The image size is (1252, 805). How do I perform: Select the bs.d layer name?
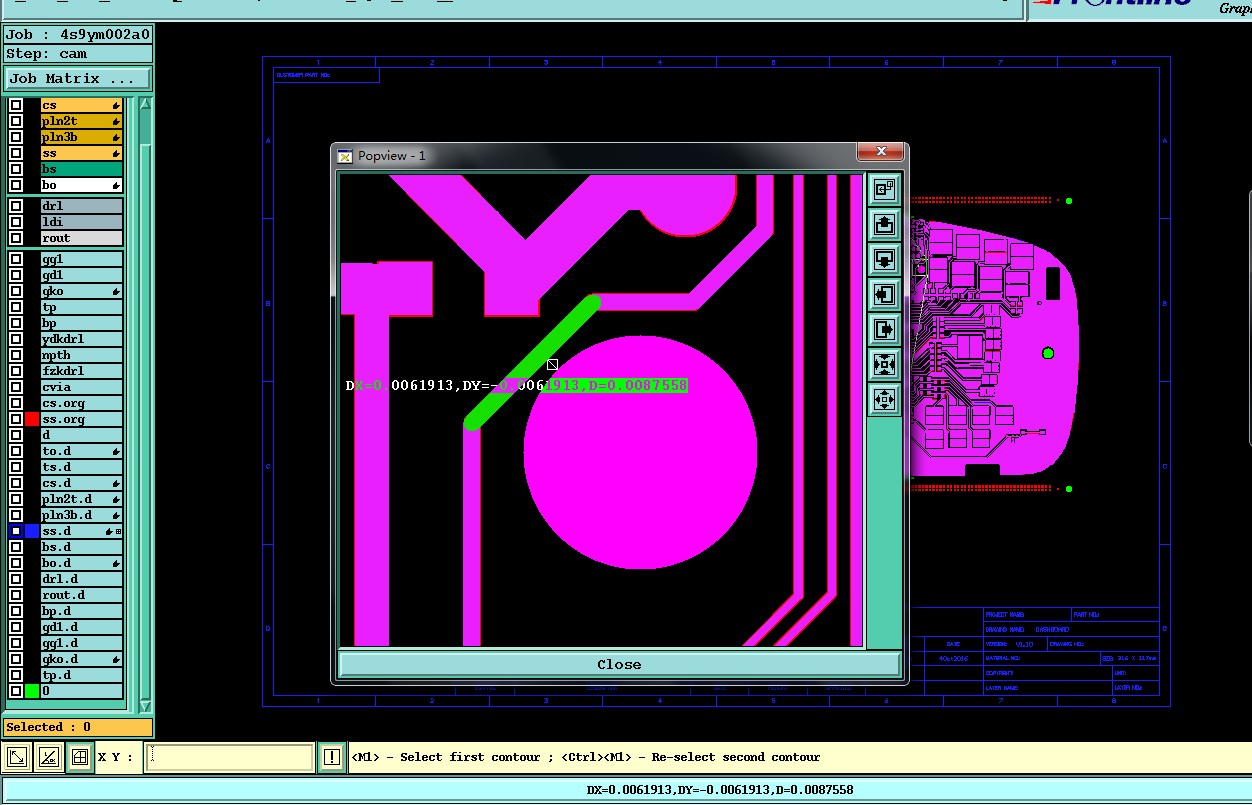81,547
